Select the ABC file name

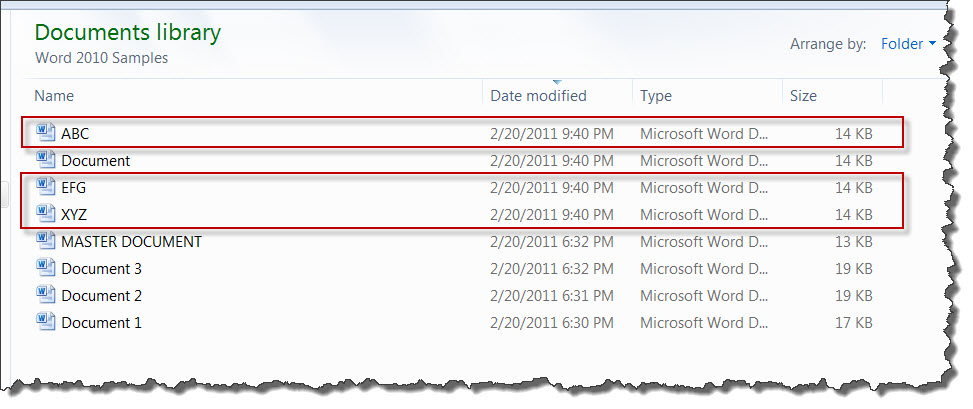[x=76, y=133]
